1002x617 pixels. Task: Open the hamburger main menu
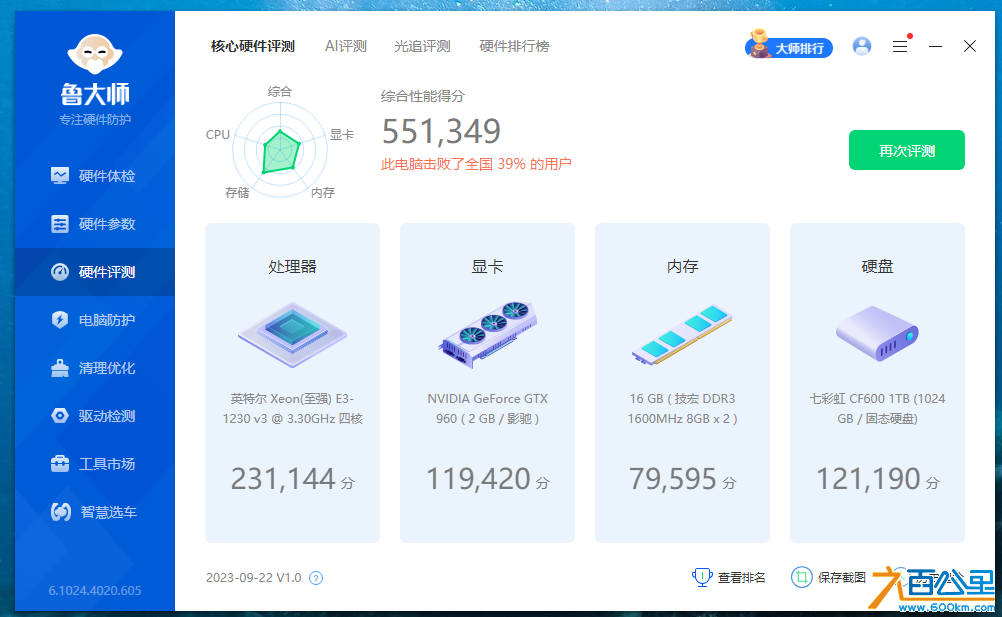[x=900, y=47]
